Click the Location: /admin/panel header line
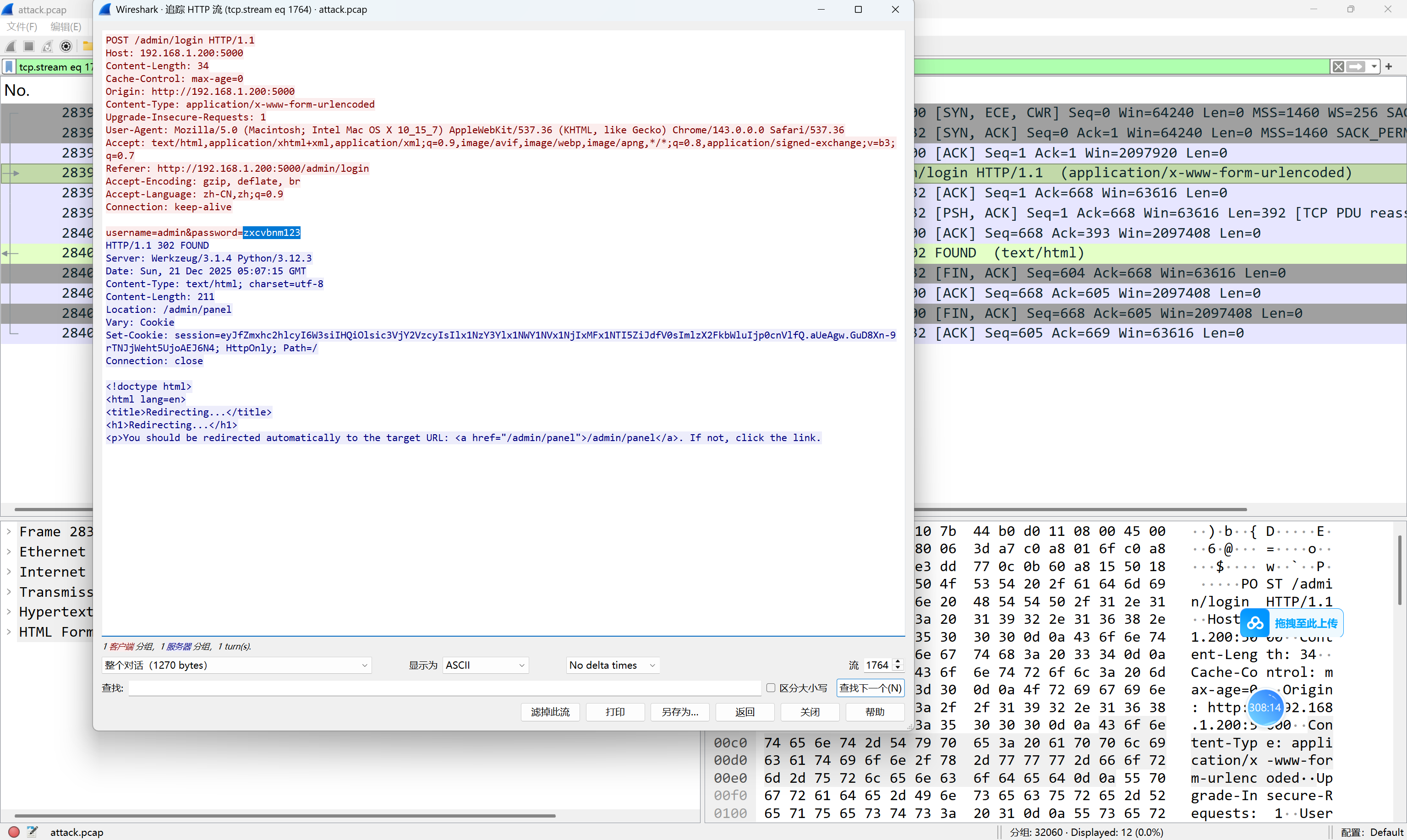The width and height of the screenshot is (1407, 840). (x=168, y=310)
